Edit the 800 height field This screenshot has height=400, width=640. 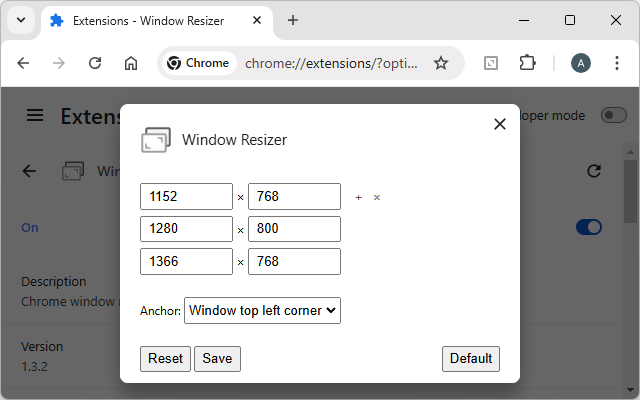click(x=294, y=229)
